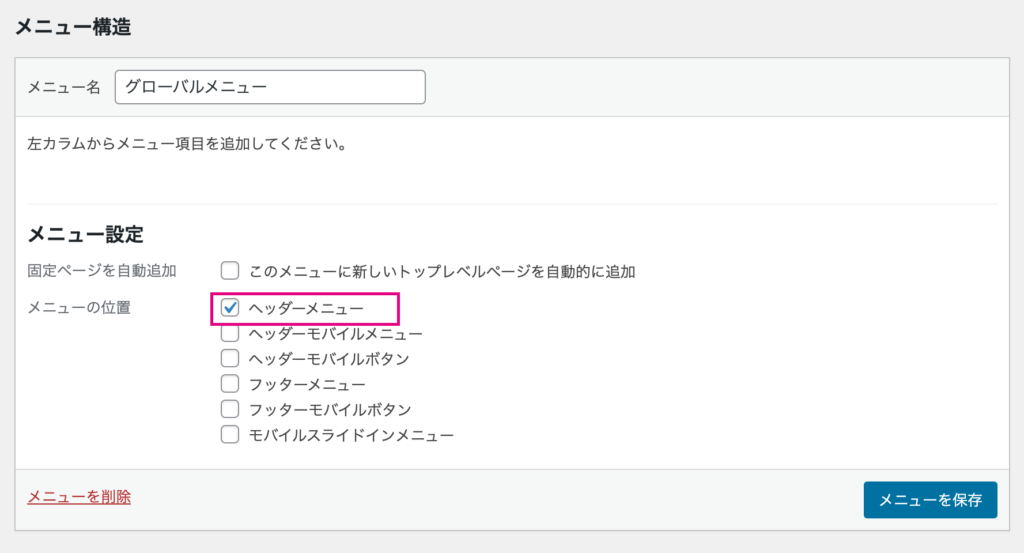Click the ヘッダーモバイルメニュー label text

[x=336, y=334]
